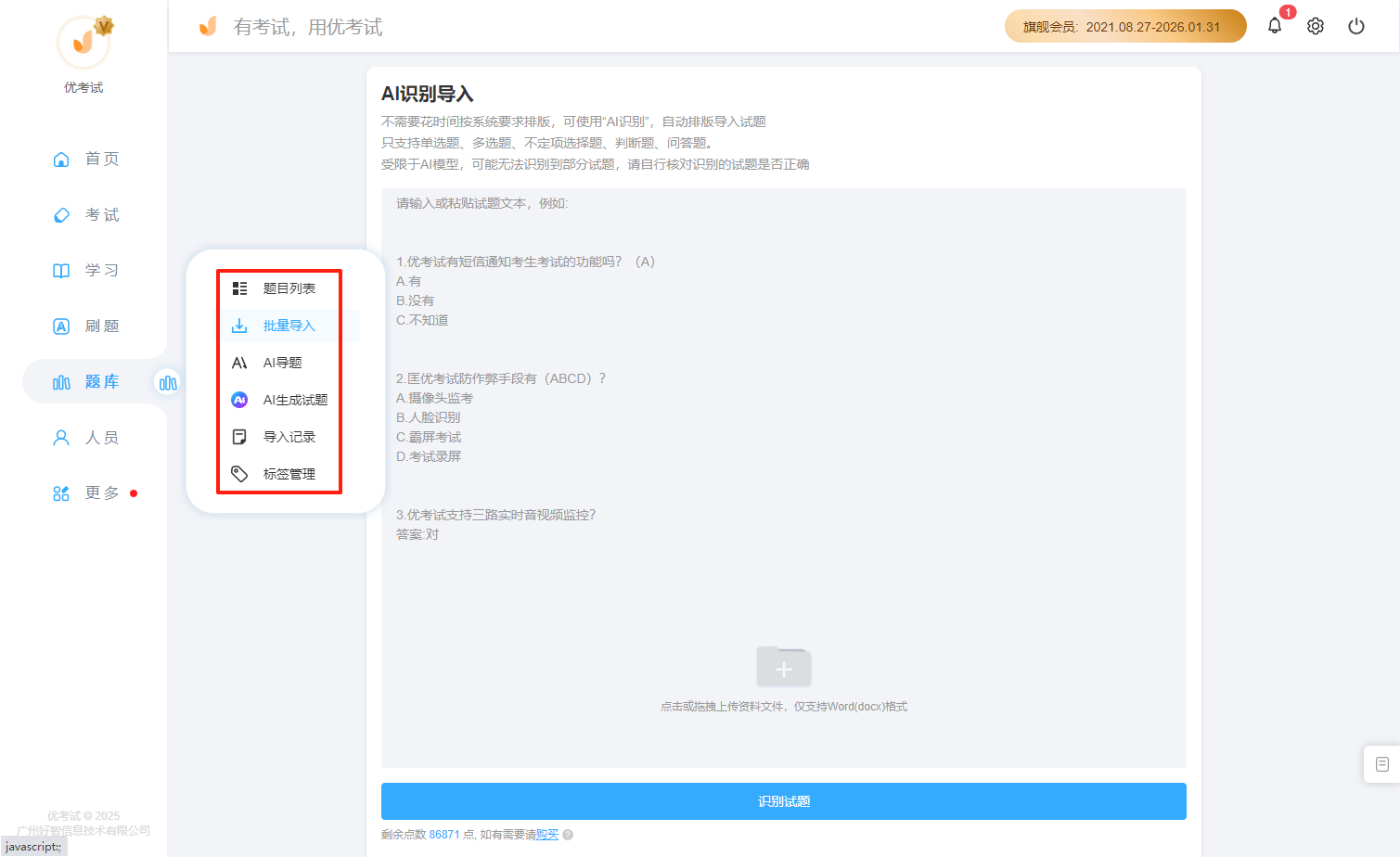Click the 购买 link
1400x857 pixels.
tap(547, 835)
